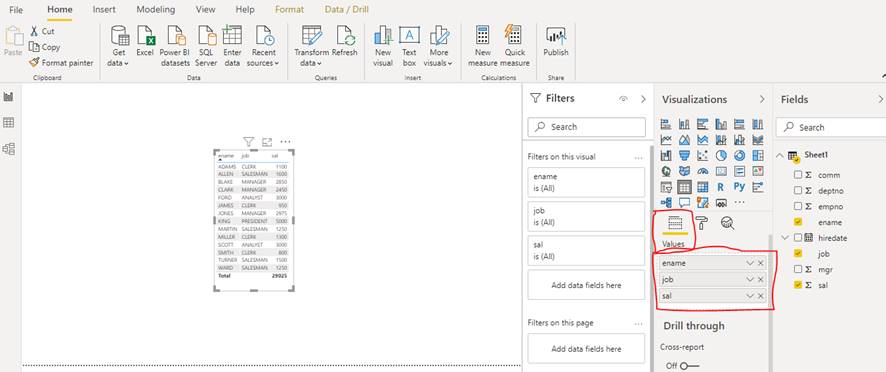Select the stacked bar chart visual
Viewport: 886px width, 372px height.
(x=666, y=124)
